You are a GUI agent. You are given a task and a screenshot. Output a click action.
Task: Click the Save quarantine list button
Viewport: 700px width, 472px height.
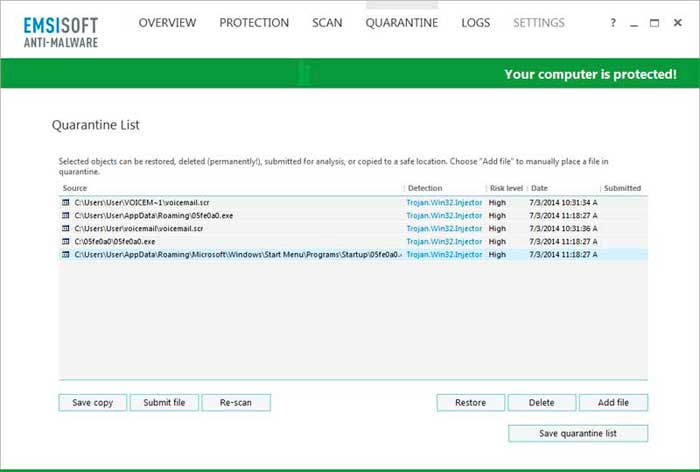(578, 433)
